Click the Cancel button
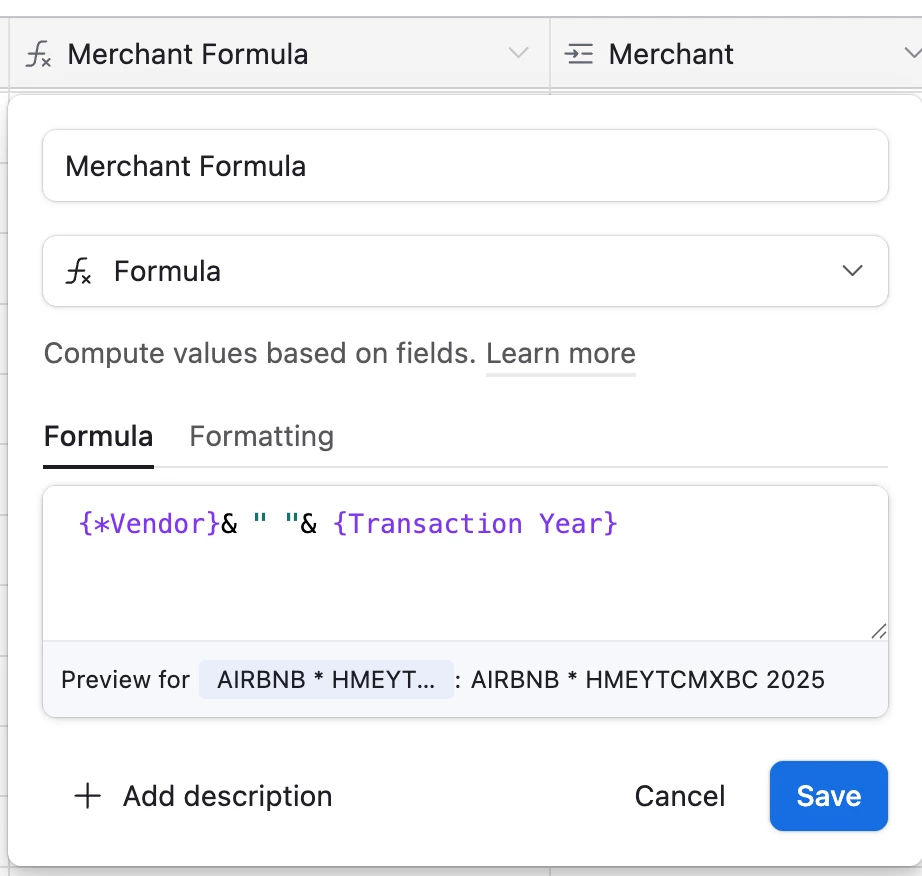 click(x=680, y=796)
